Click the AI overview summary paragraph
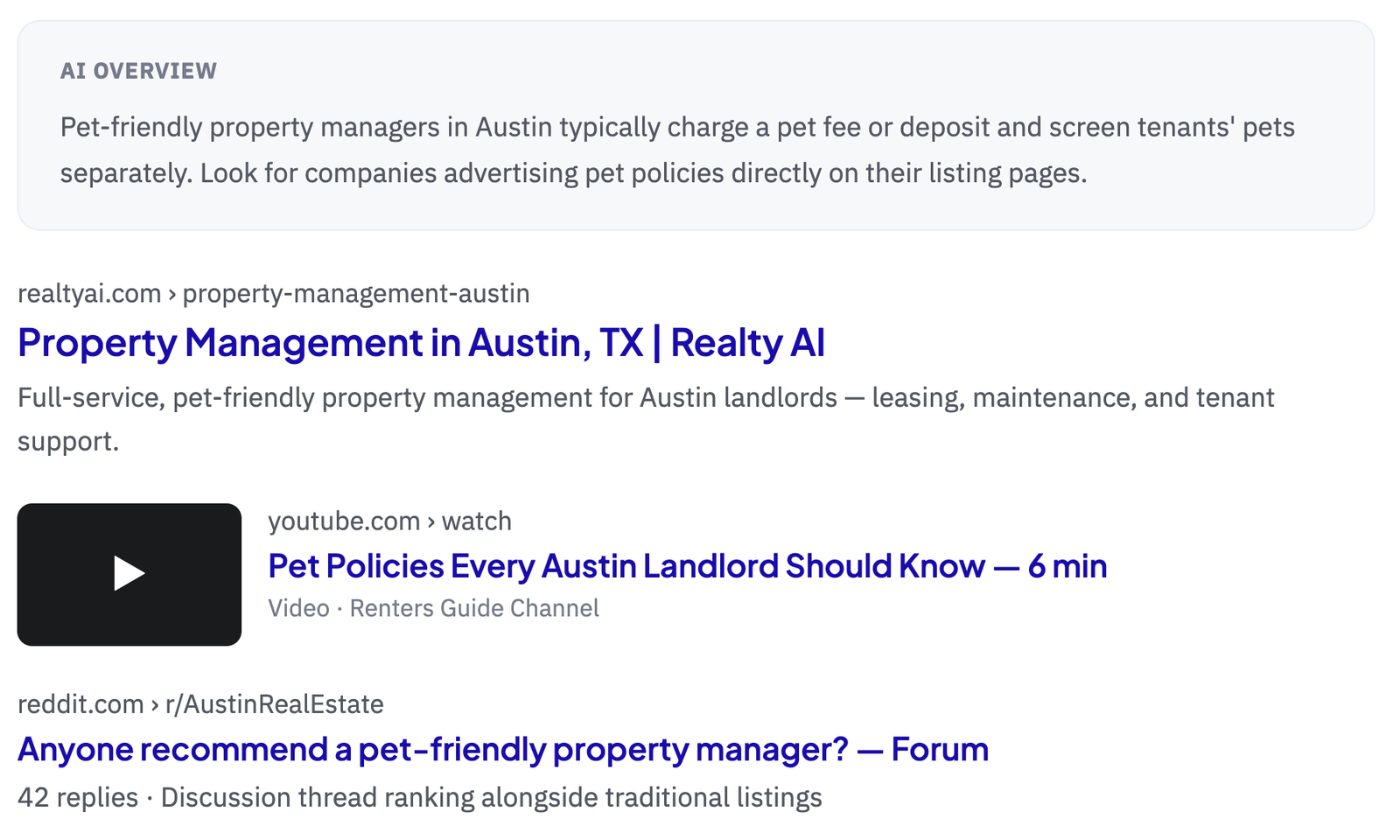The width and height of the screenshot is (1400, 840). [677, 150]
